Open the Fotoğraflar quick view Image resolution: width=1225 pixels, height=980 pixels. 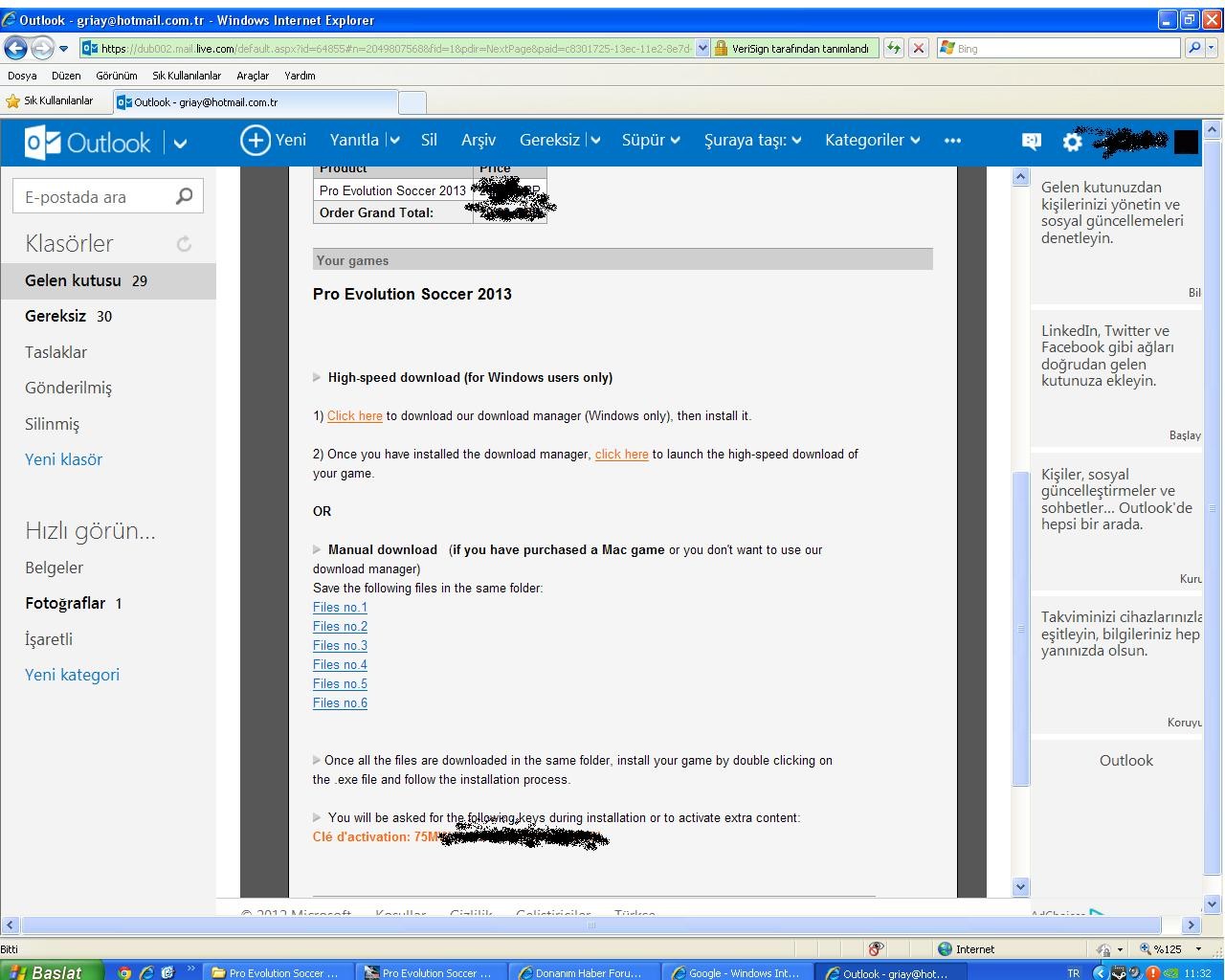(x=65, y=603)
